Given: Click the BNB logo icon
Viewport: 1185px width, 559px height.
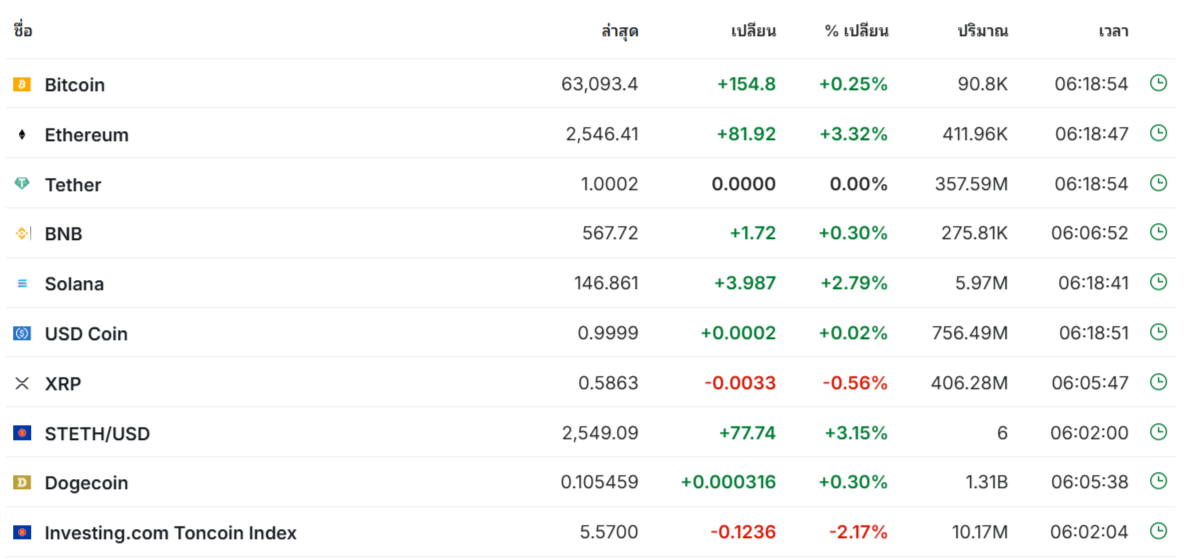Looking at the screenshot, I should tap(22, 234).
